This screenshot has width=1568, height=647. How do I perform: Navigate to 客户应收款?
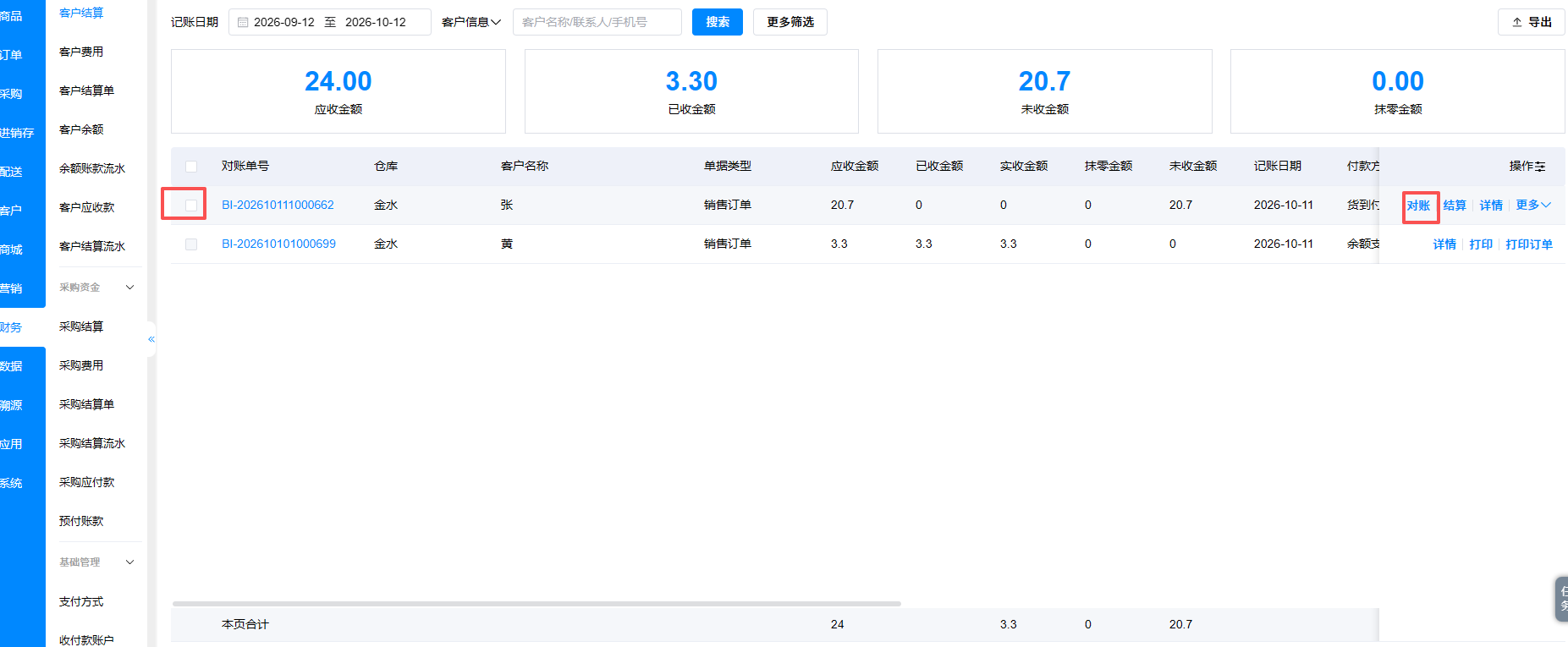(87, 207)
